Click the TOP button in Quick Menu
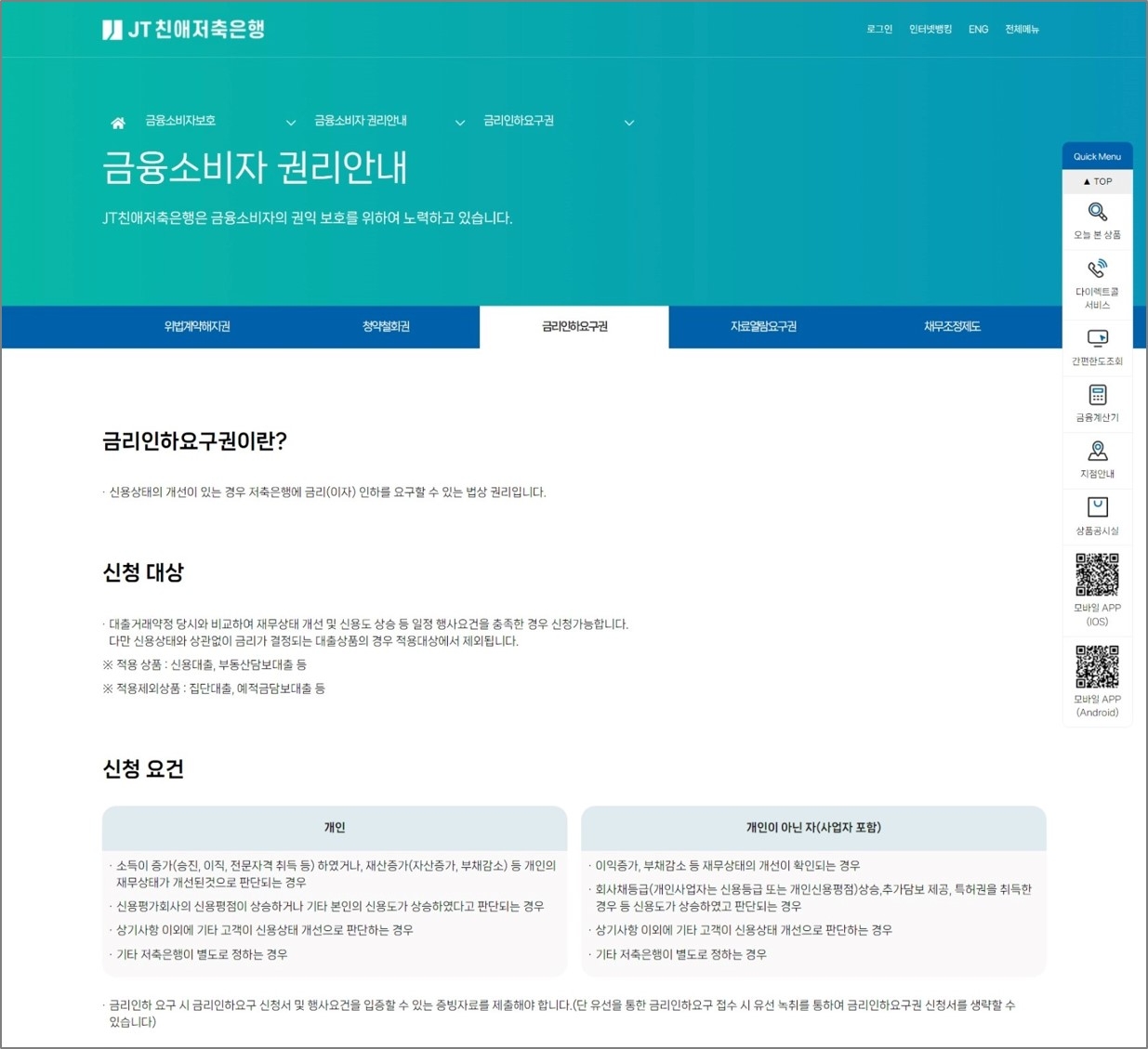This screenshot has width=1148, height=1049. point(1097,181)
